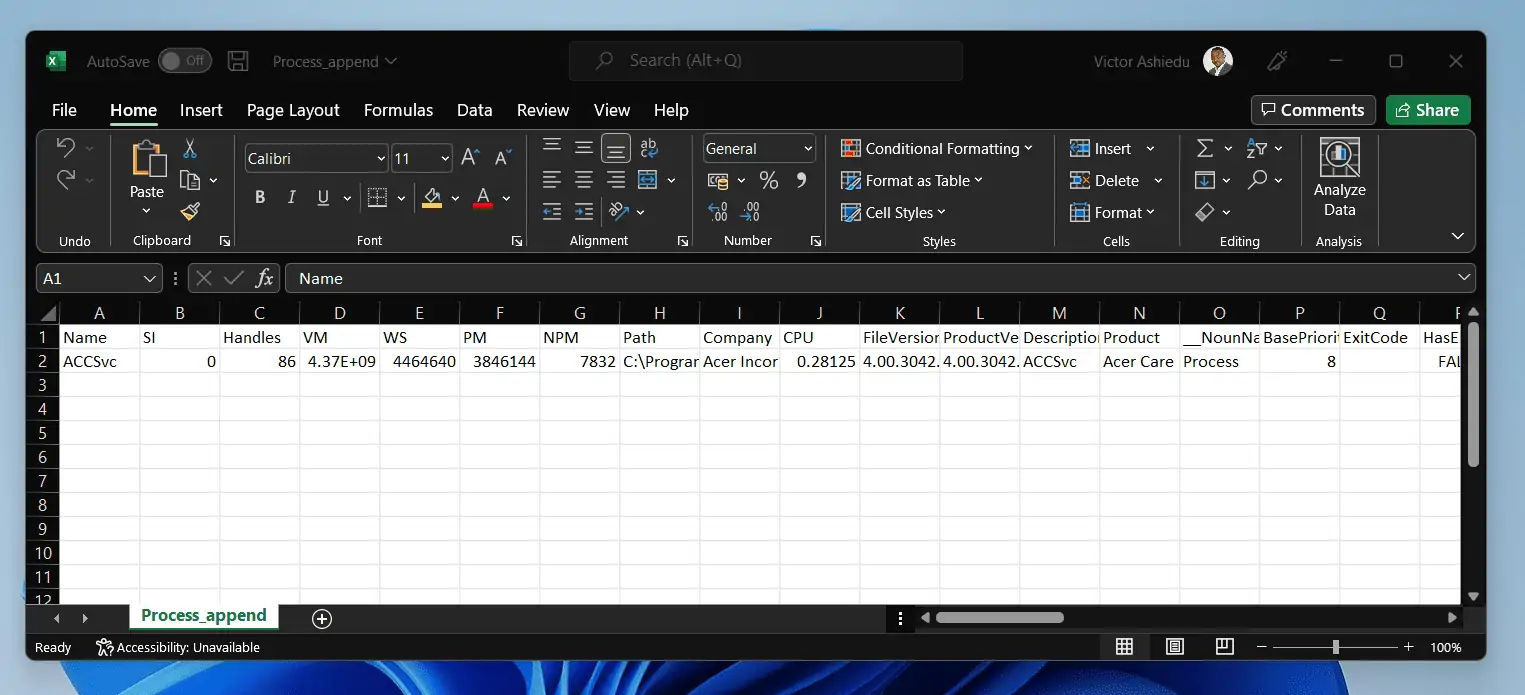Open the Name Box dropdown arrow

(150, 278)
